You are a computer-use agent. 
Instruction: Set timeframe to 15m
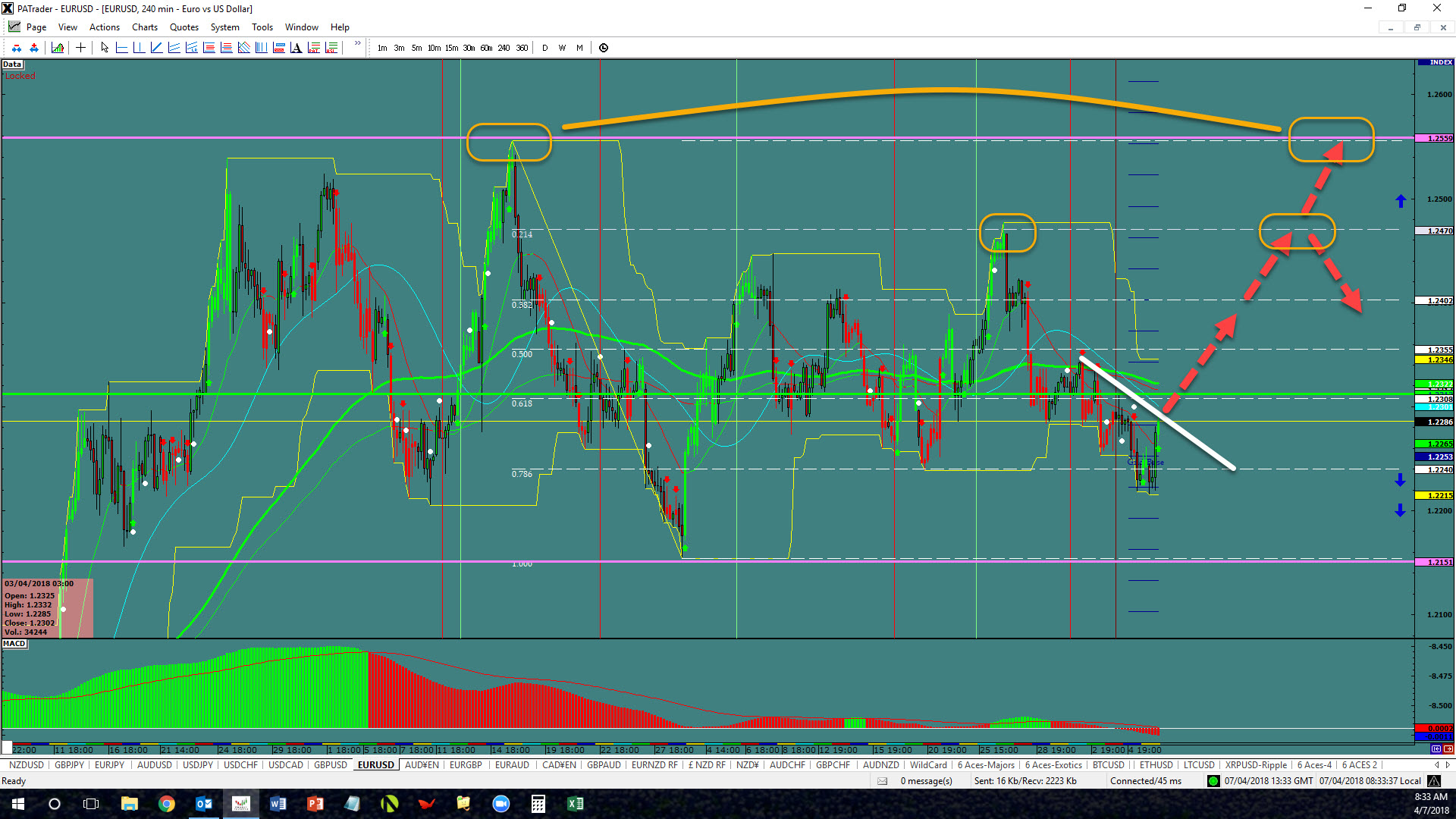pos(451,48)
